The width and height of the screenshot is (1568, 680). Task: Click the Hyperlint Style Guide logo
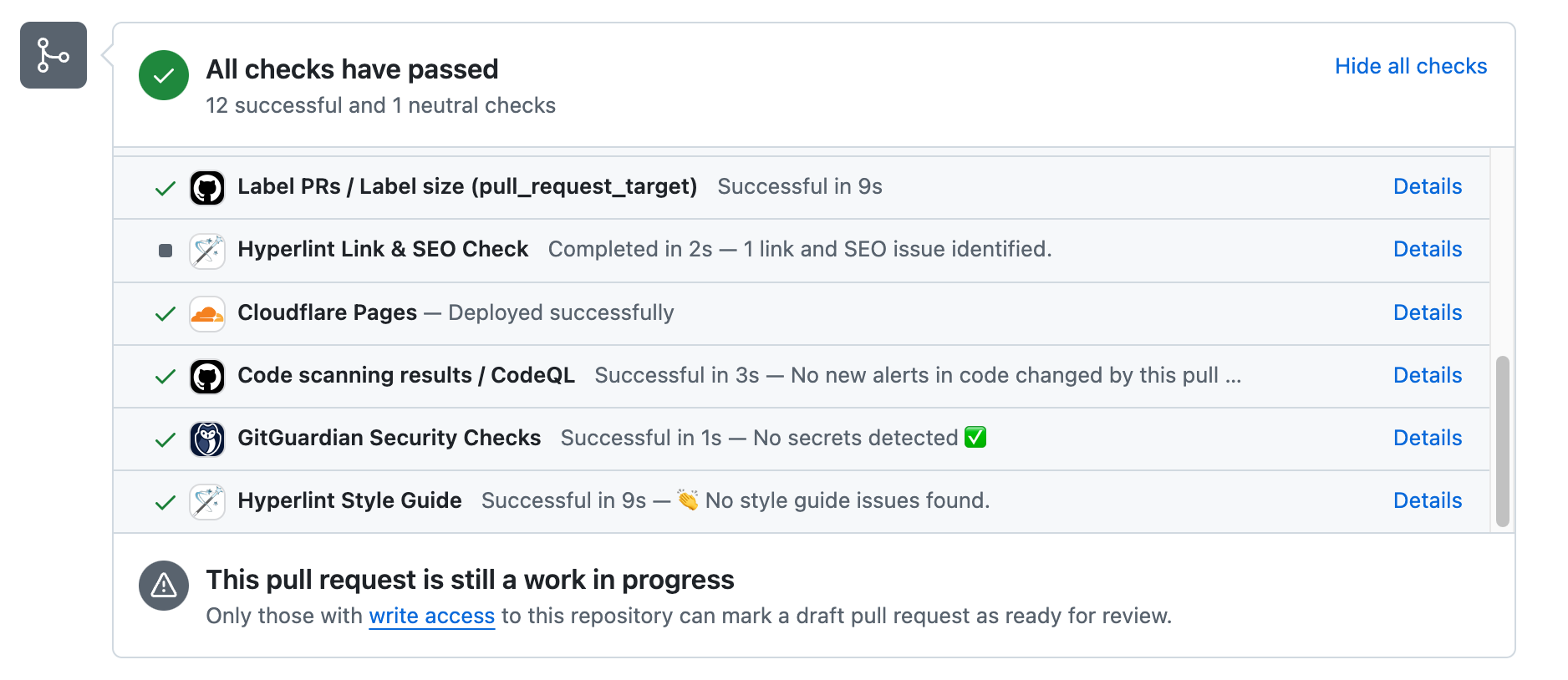(207, 502)
